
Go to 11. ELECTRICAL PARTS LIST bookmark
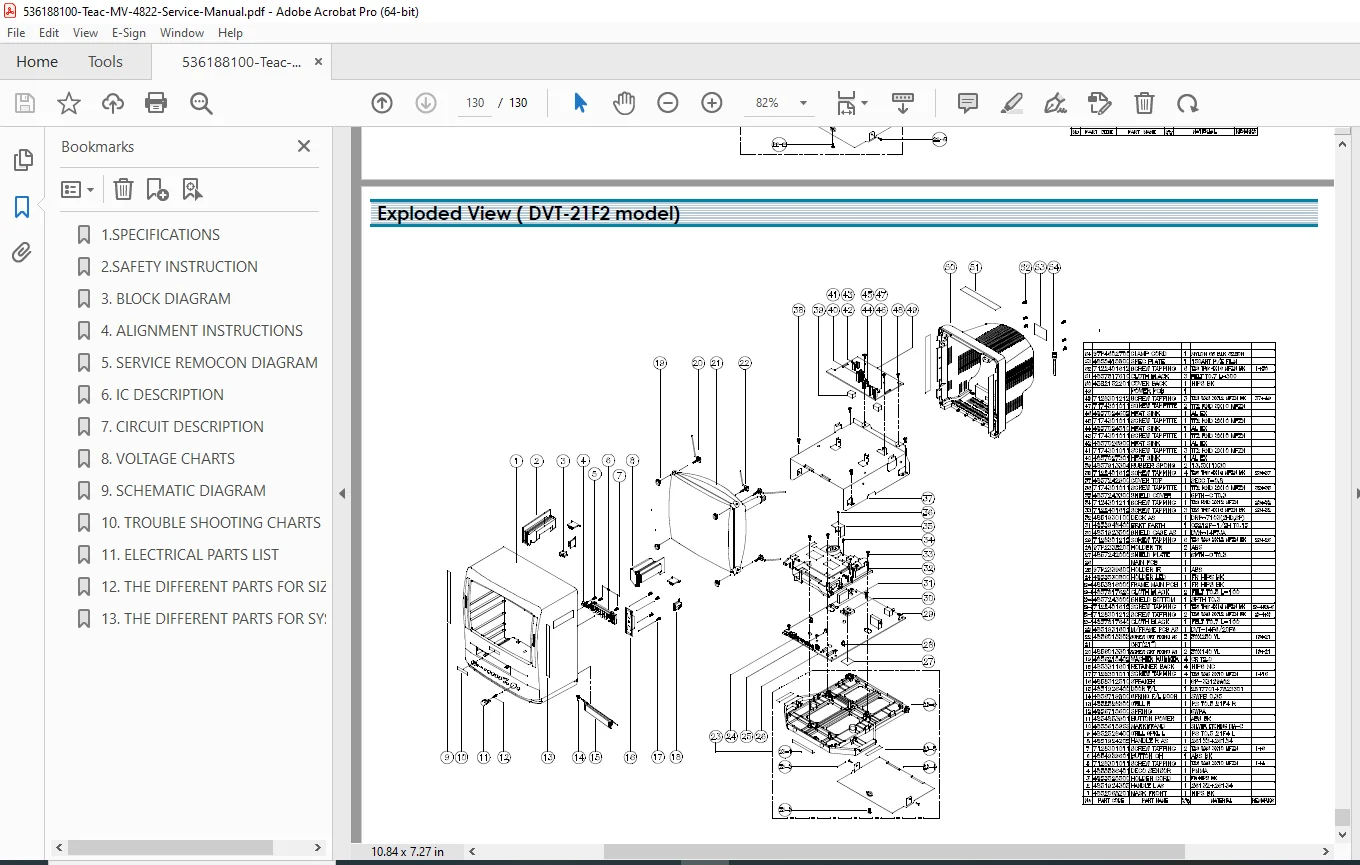click(x=190, y=555)
